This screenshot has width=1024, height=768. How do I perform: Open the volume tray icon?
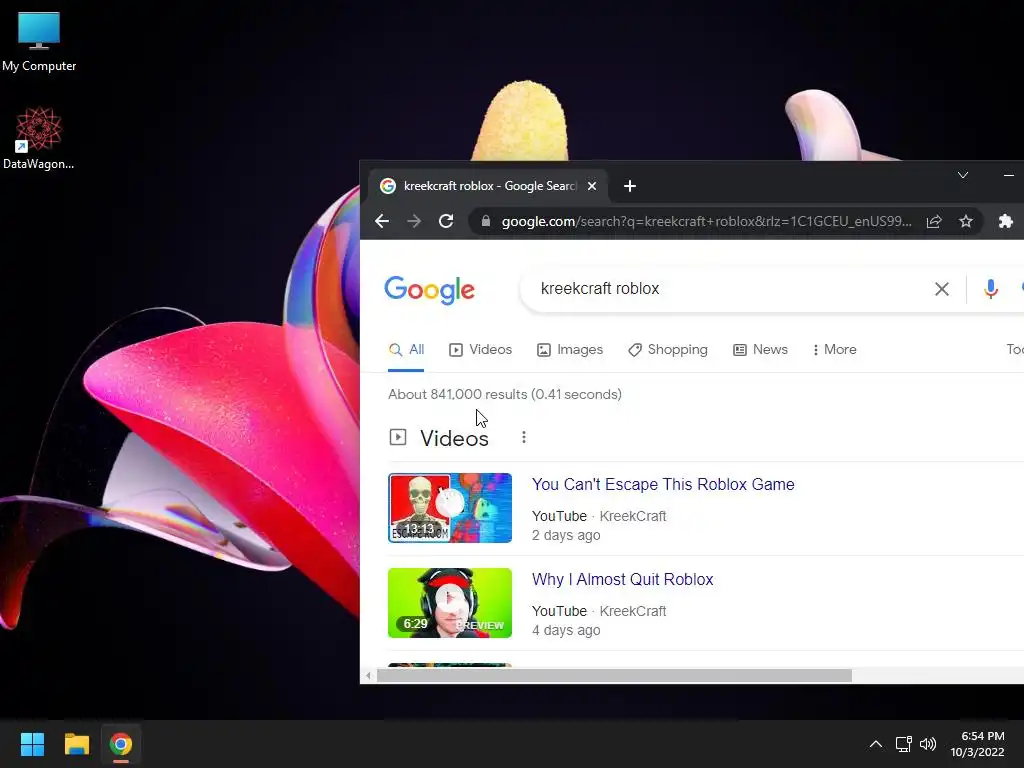click(x=928, y=744)
